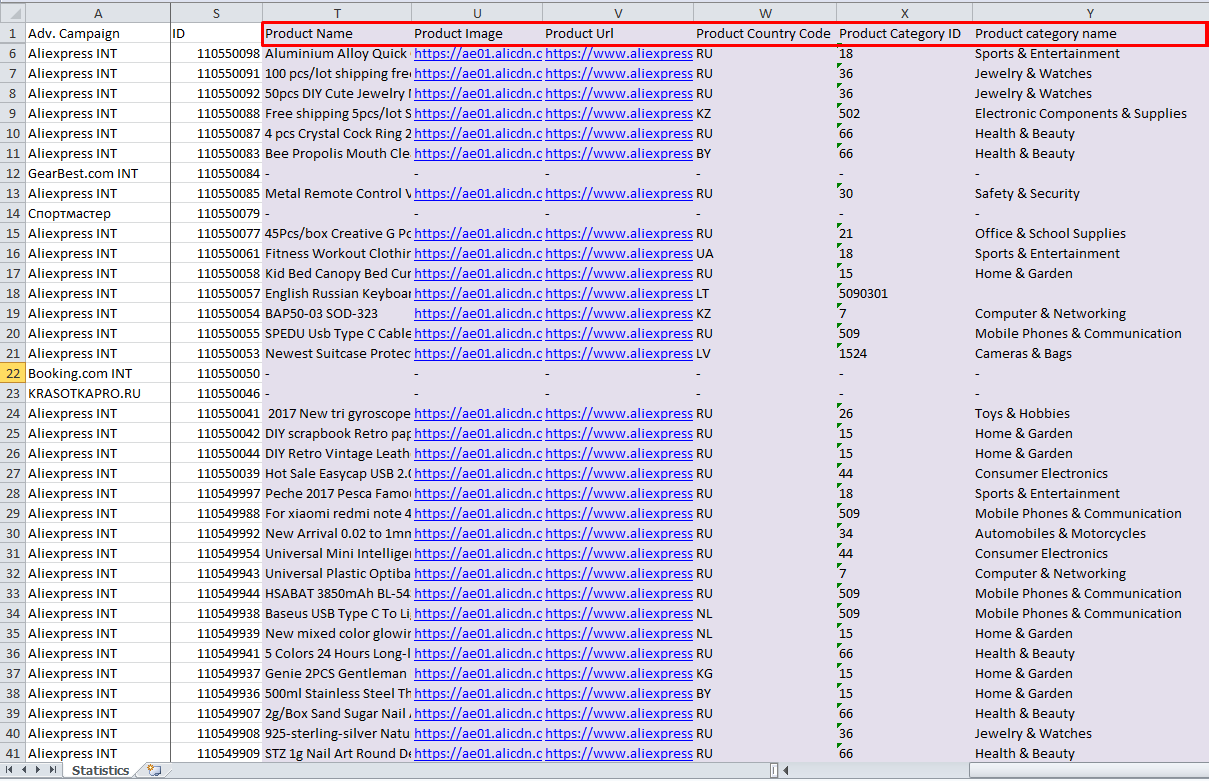The width and height of the screenshot is (1209, 781).
Task: Click the Product Name header cell
Action: click(336, 34)
